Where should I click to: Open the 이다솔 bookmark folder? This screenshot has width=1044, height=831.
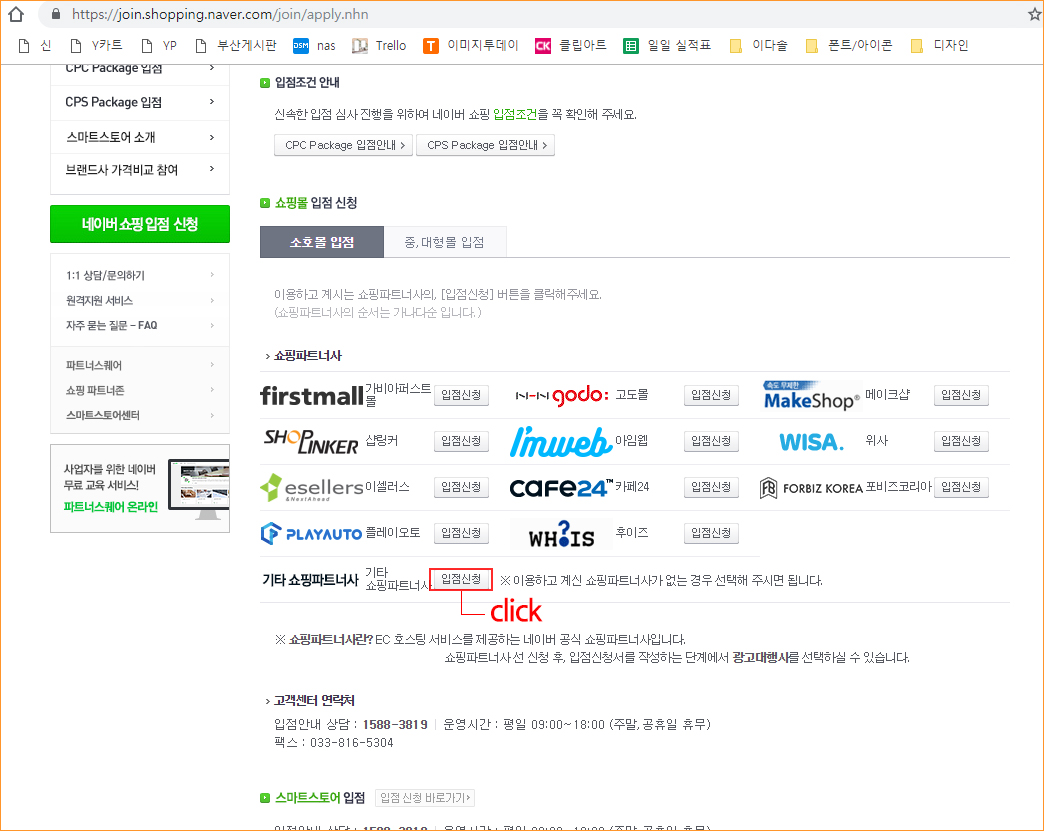[758, 45]
